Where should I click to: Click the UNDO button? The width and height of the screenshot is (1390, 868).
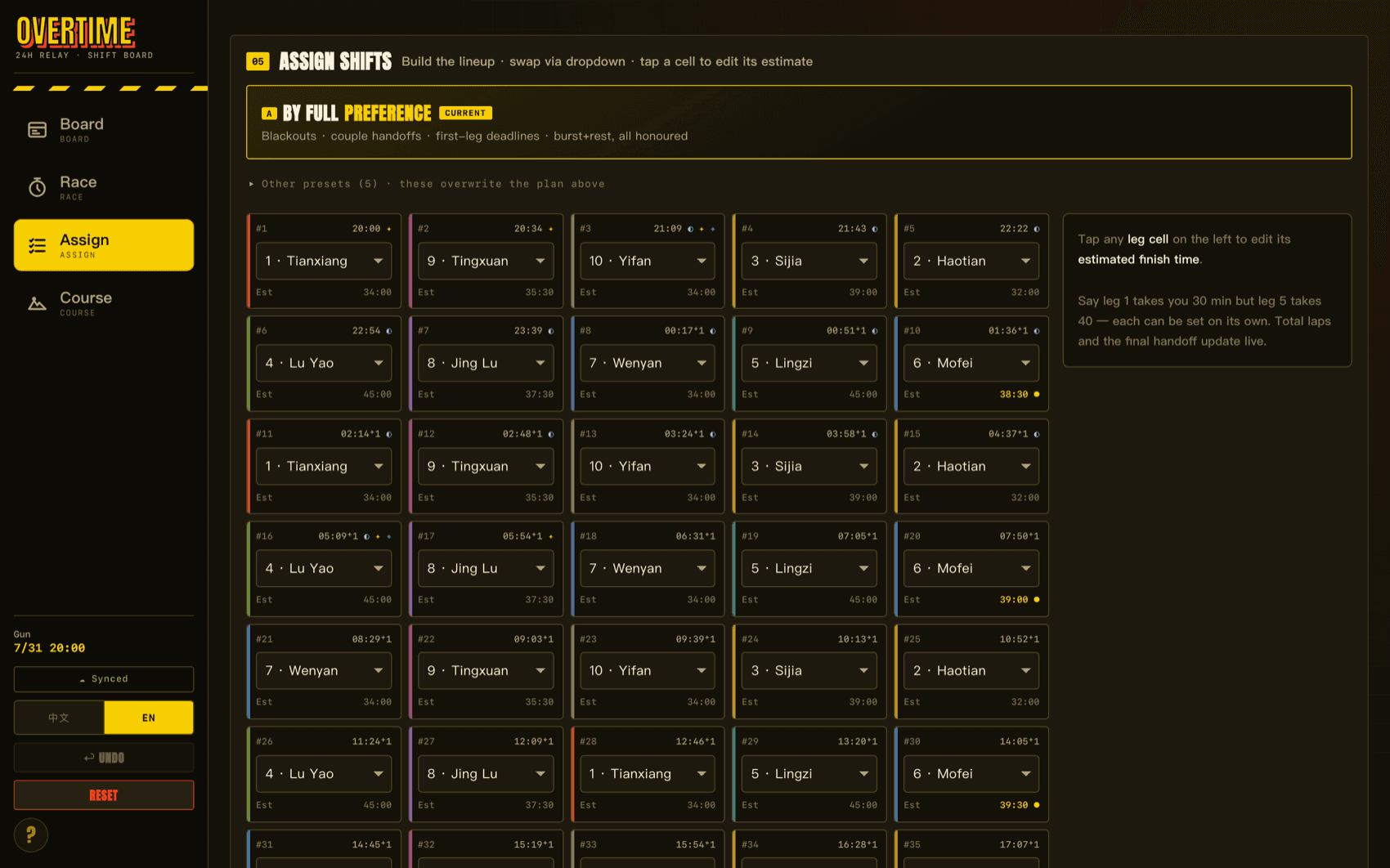104,758
